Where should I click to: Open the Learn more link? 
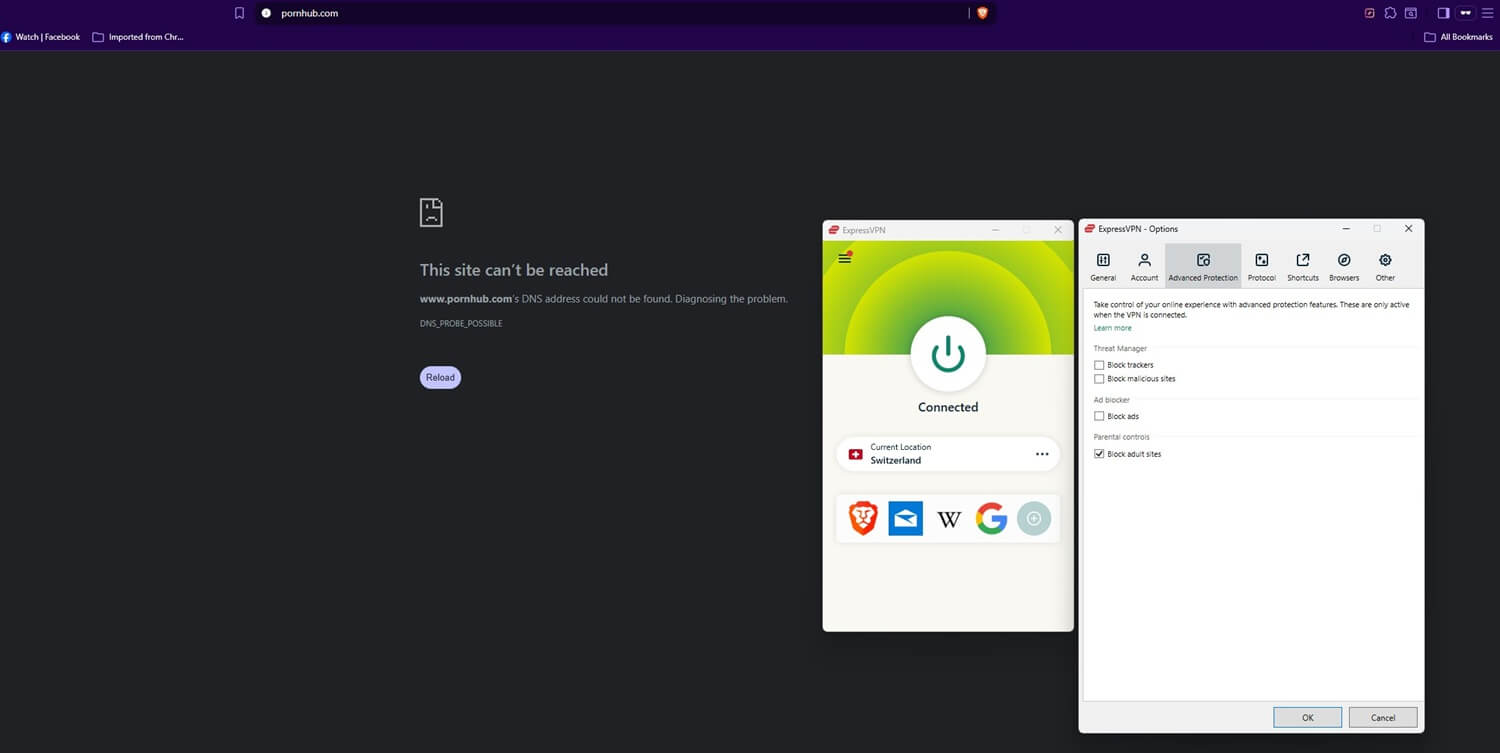(x=1112, y=327)
